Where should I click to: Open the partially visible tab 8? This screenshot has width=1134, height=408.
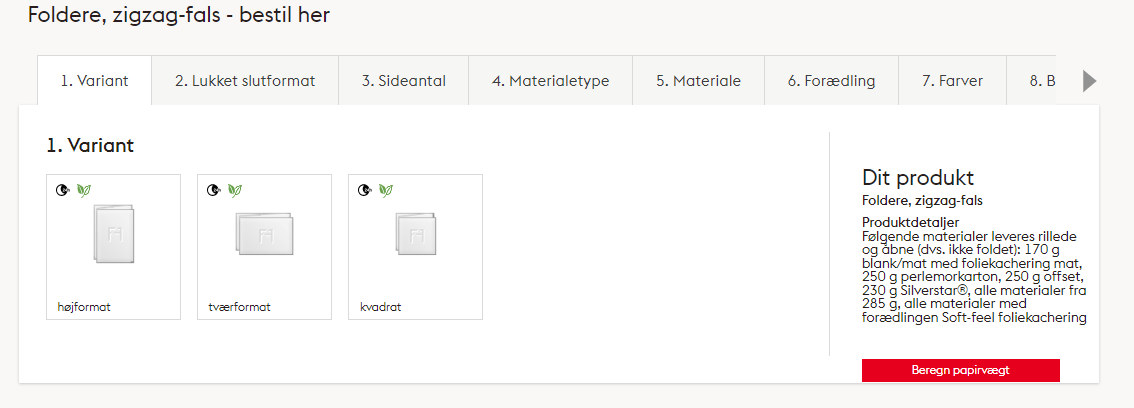1041,81
